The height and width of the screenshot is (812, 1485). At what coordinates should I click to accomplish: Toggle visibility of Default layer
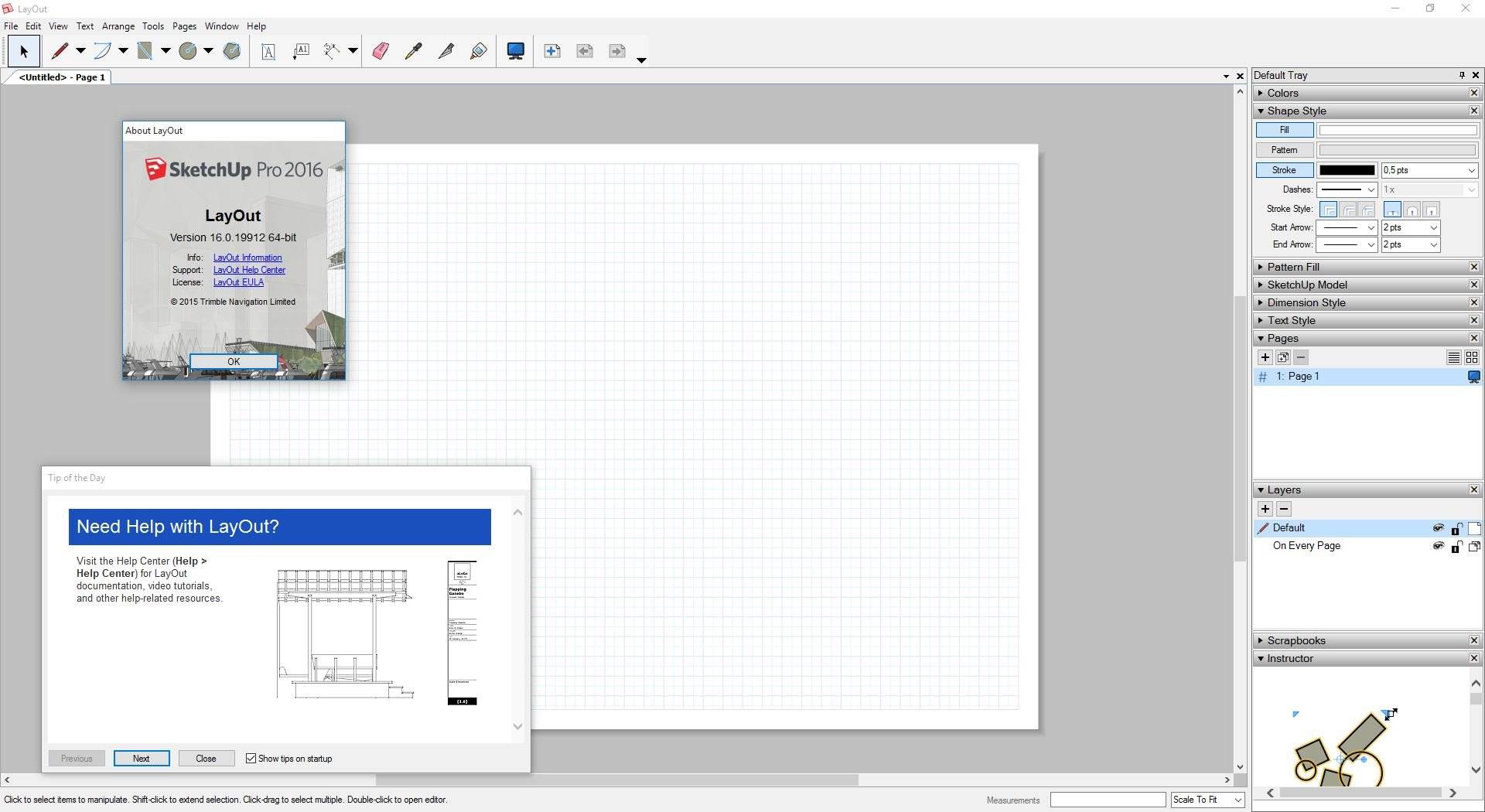pyautogui.click(x=1439, y=528)
